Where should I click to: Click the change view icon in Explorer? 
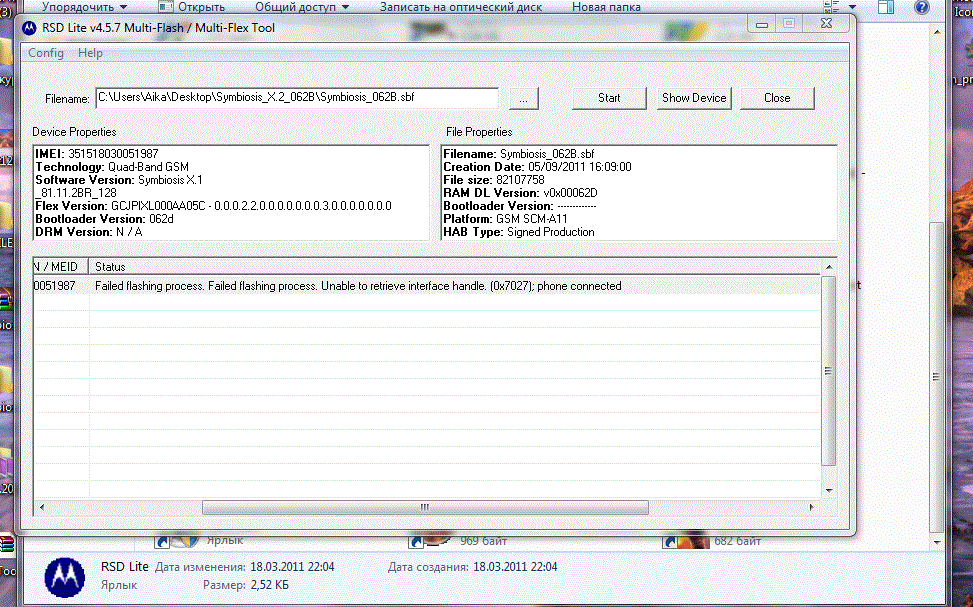(x=832, y=7)
